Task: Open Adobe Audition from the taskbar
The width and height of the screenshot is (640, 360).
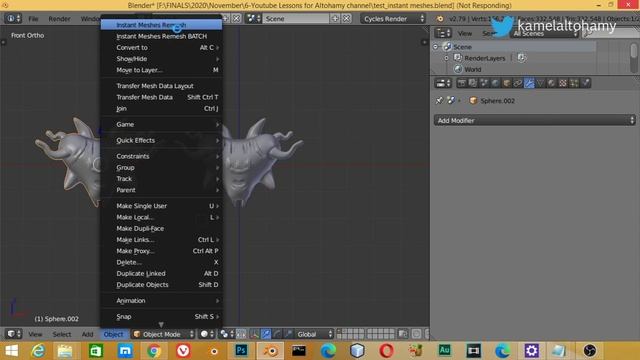Action: pyautogui.click(x=444, y=350)
